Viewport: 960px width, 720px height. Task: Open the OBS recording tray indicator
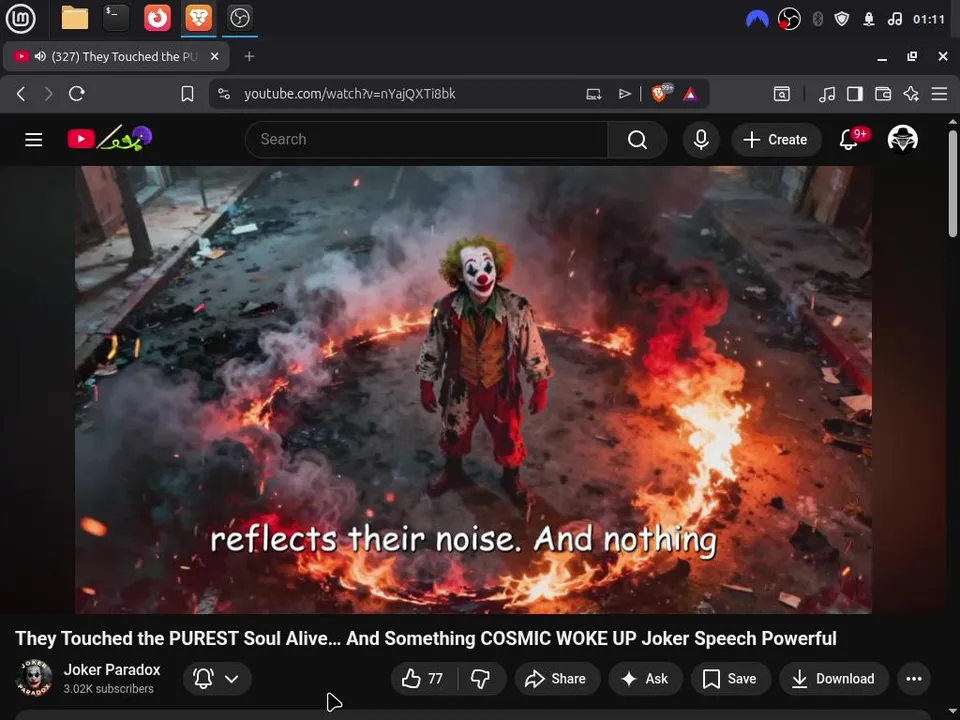[x=789, y=19]
